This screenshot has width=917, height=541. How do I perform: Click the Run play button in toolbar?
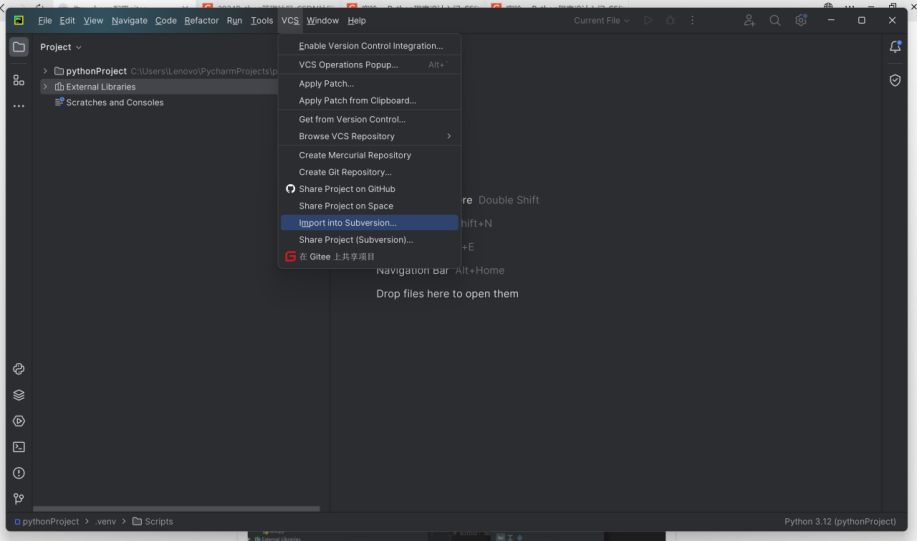click(648, 20)
